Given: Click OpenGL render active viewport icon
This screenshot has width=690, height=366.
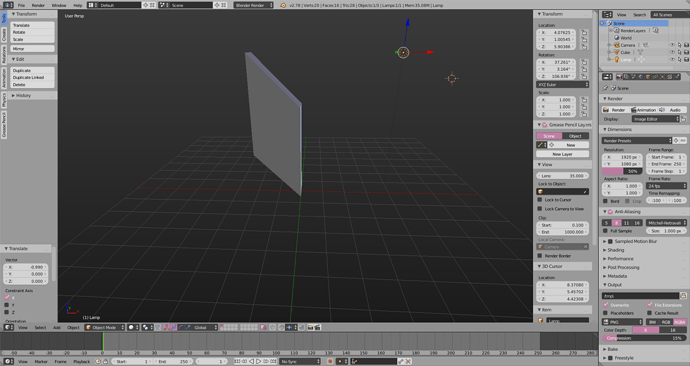Looking at the screenshot, I should click(x=310, y=327).
